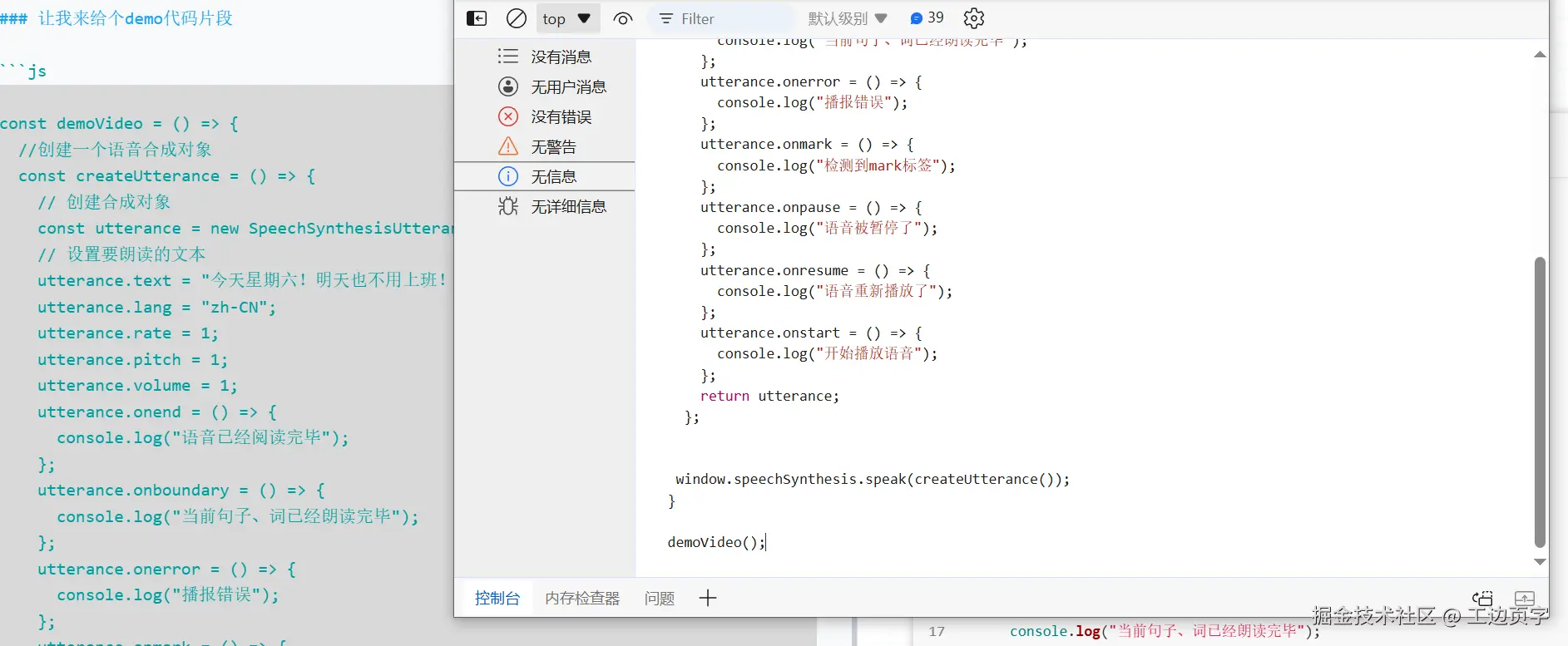
Task: Click the eye live expression icon
Action: coord(623,18)
